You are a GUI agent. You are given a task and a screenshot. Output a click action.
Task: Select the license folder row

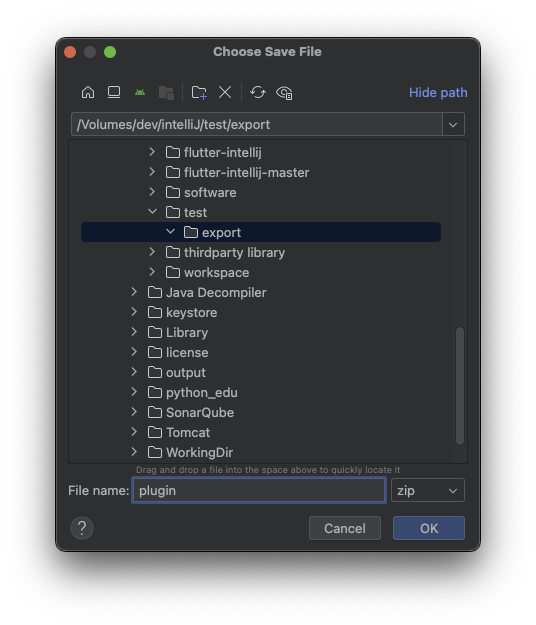coord(261,352)
